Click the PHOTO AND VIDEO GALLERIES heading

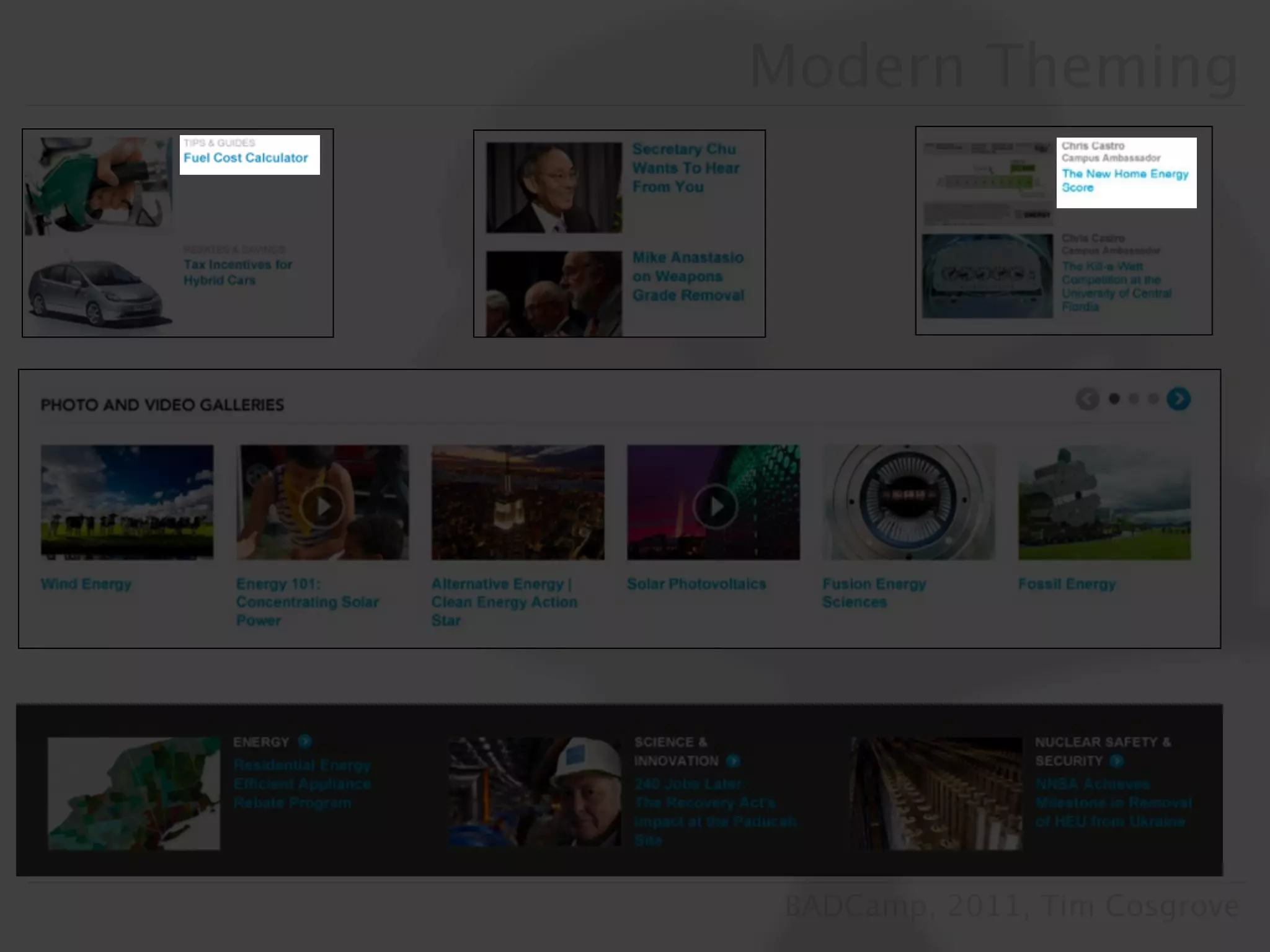coord(162,405)
